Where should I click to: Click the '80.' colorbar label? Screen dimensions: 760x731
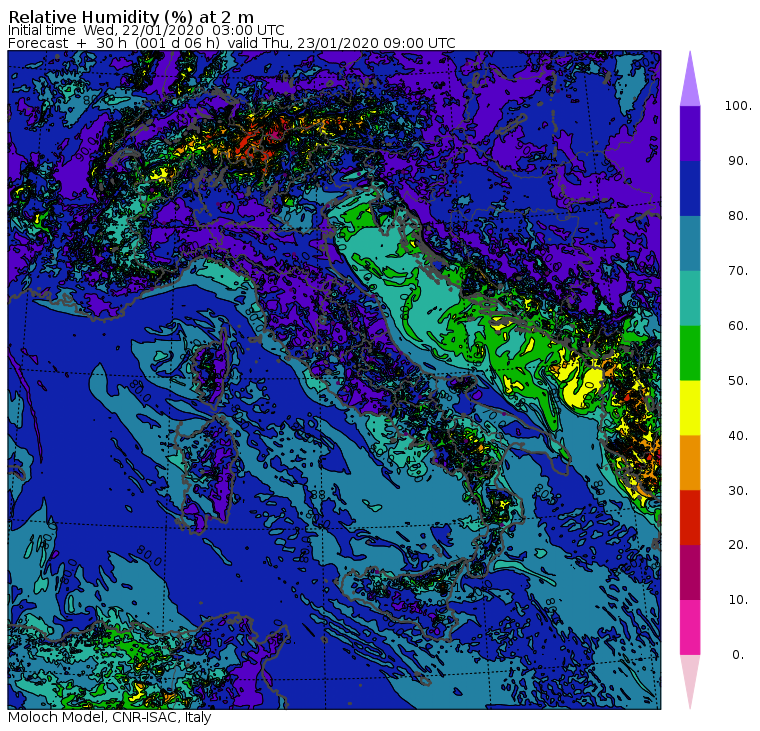click(738, 216)
